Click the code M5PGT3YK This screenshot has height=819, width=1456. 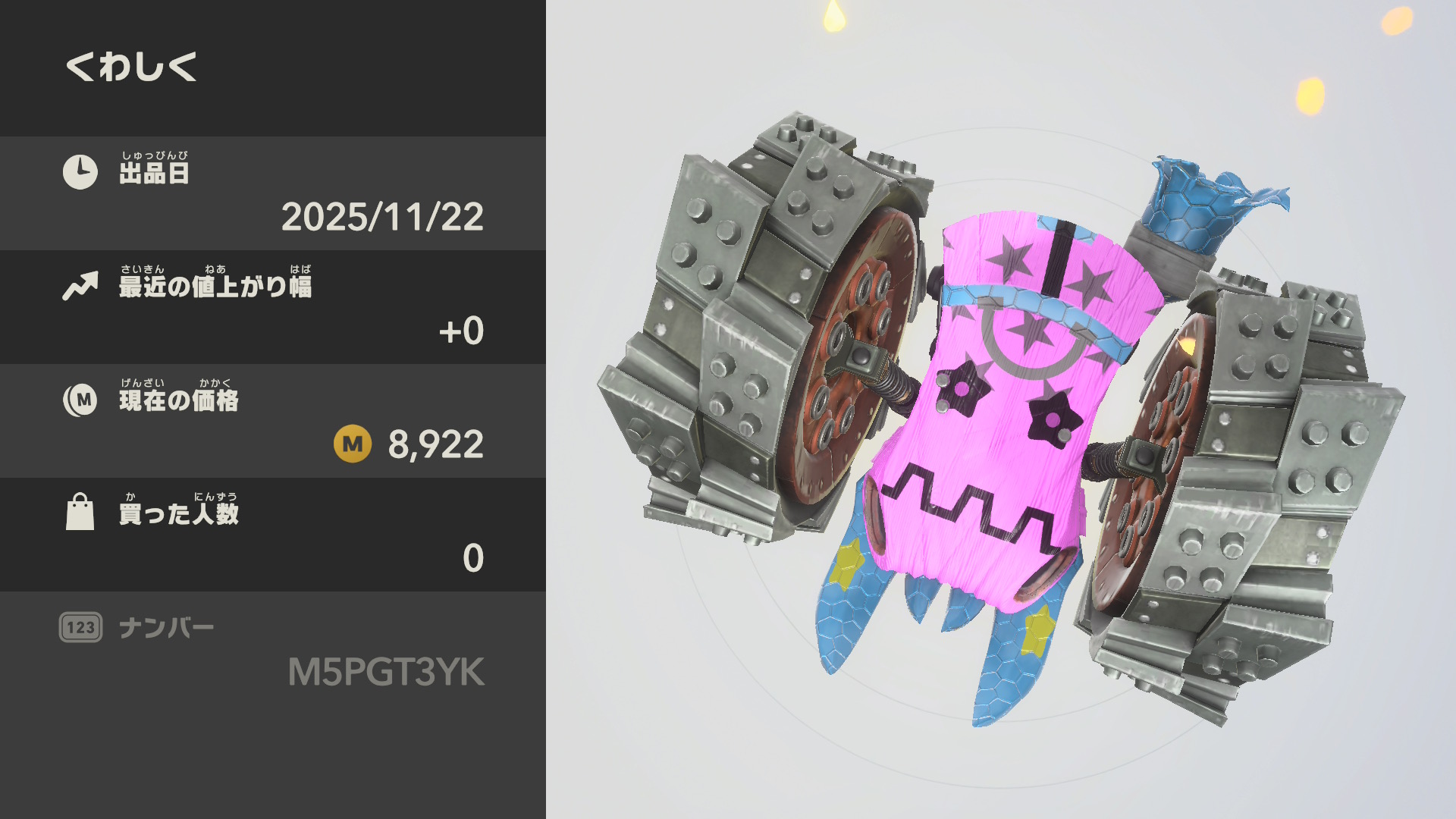pos(386,672)
